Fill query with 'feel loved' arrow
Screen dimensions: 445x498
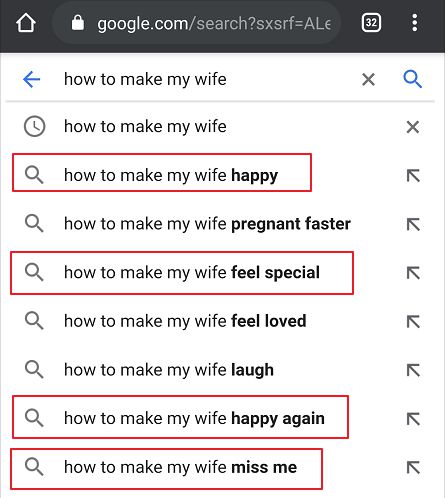click(x=413, y=322)
